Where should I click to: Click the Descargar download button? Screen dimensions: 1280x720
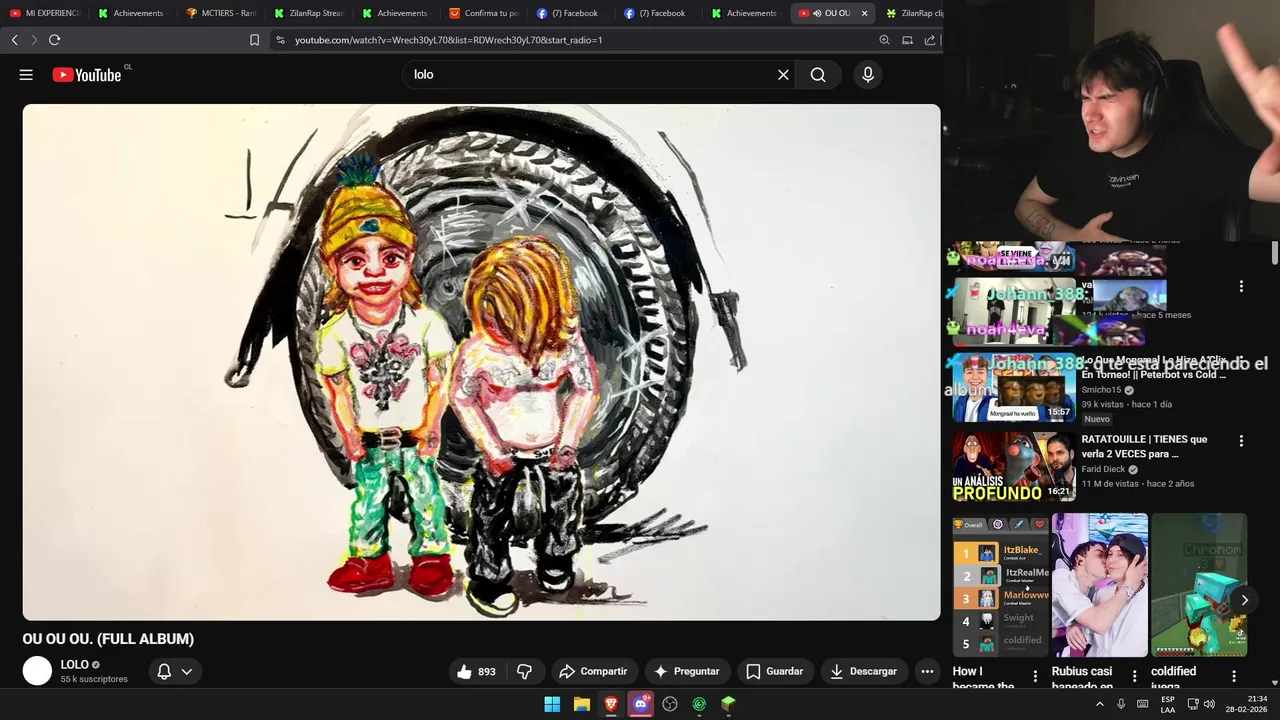pyautogui.click(x=864, y=671)
